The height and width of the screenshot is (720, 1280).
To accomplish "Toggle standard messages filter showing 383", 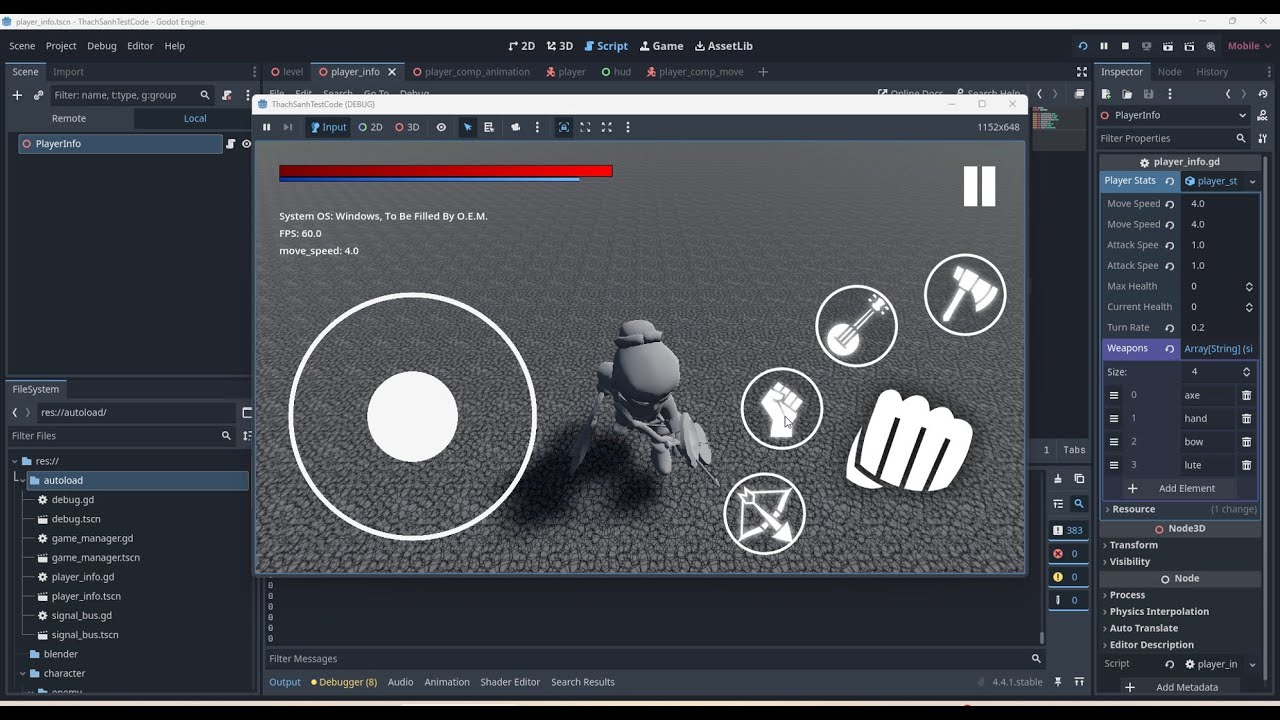I will [1068, 530].
